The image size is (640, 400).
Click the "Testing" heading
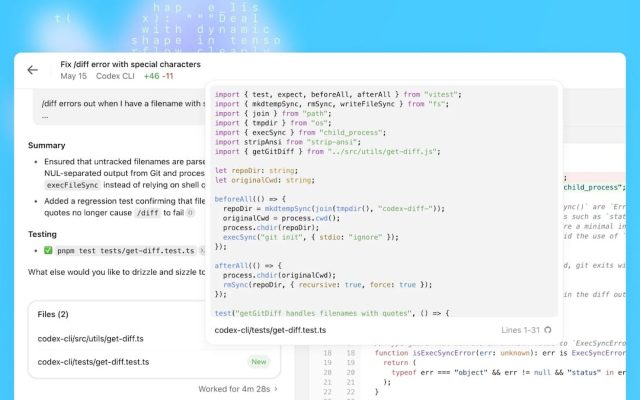click(42, 234)
